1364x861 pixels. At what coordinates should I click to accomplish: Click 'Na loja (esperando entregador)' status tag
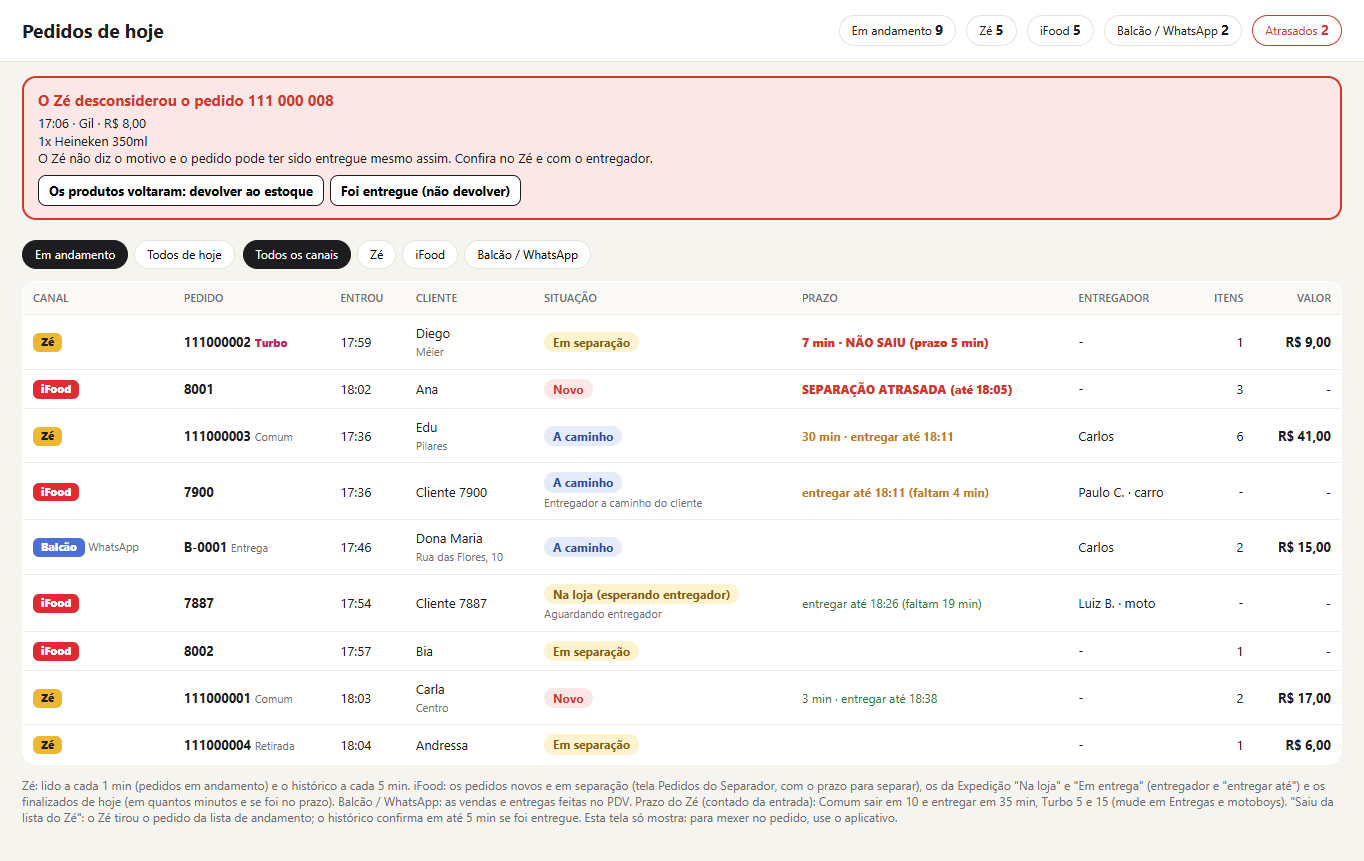coord(641,594)
